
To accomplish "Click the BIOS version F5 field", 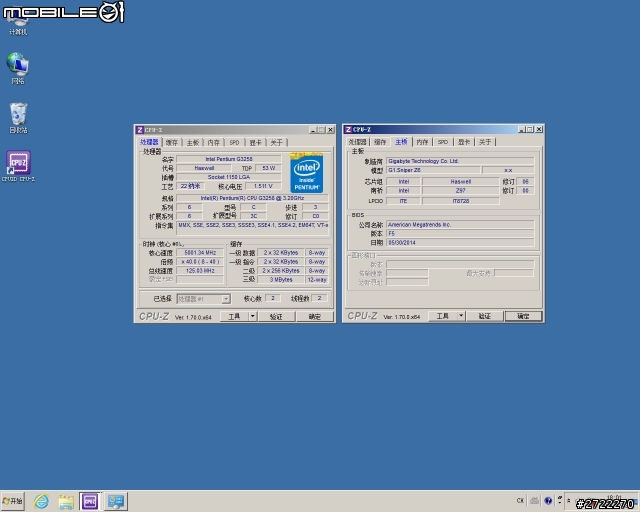I will [x=460, y=234].
